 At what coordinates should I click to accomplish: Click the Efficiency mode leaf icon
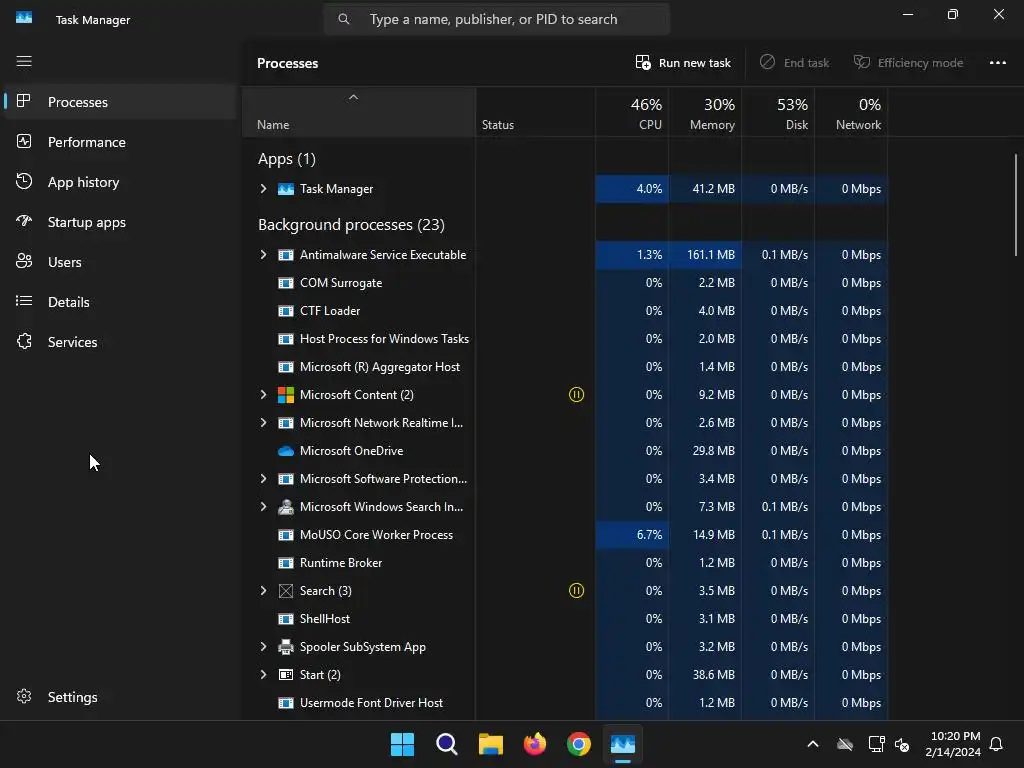(x=862, y=62)
